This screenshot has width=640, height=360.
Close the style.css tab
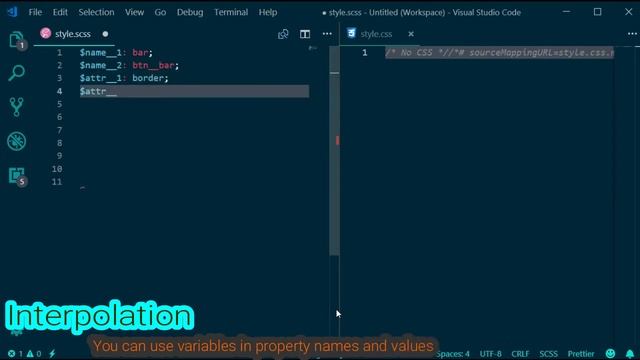(411, 34)
